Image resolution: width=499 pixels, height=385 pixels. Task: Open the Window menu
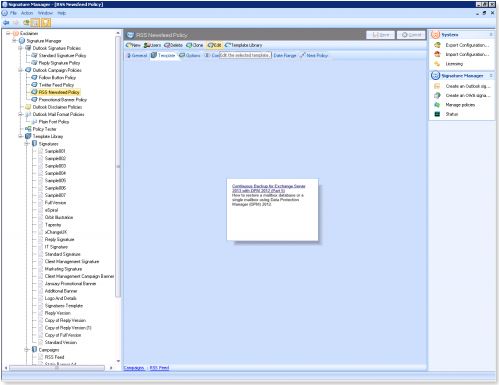click(45, 13)
